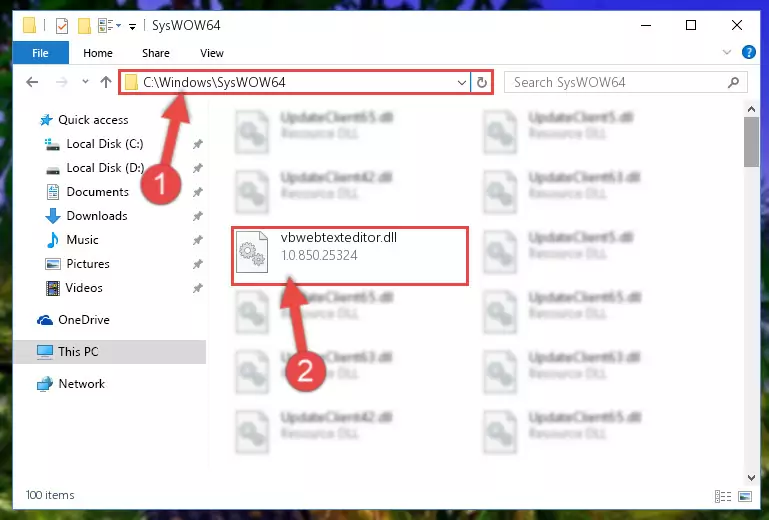Open Documents in navigation pane
The image size is (769, 520).
click(x=98, y=192)
